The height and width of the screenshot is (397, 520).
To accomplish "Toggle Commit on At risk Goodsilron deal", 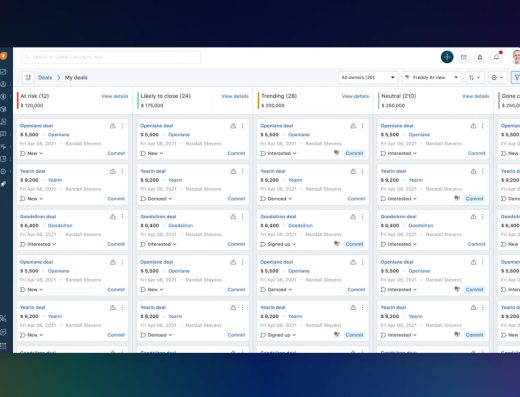I will pyautogui.click(x=116, y=244).
